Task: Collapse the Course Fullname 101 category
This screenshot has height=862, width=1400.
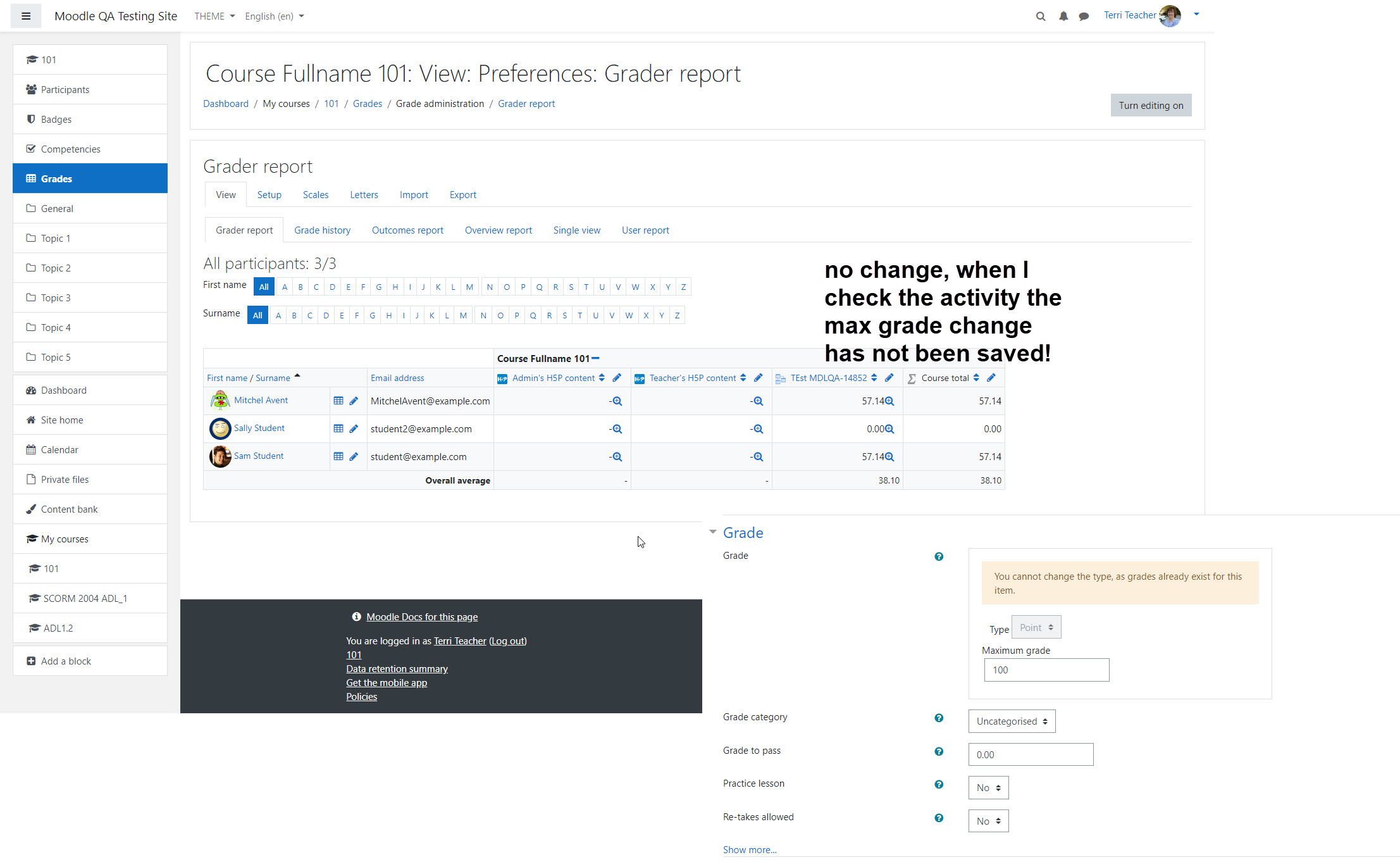Action: pyautogui.click(x=595, y=358)
